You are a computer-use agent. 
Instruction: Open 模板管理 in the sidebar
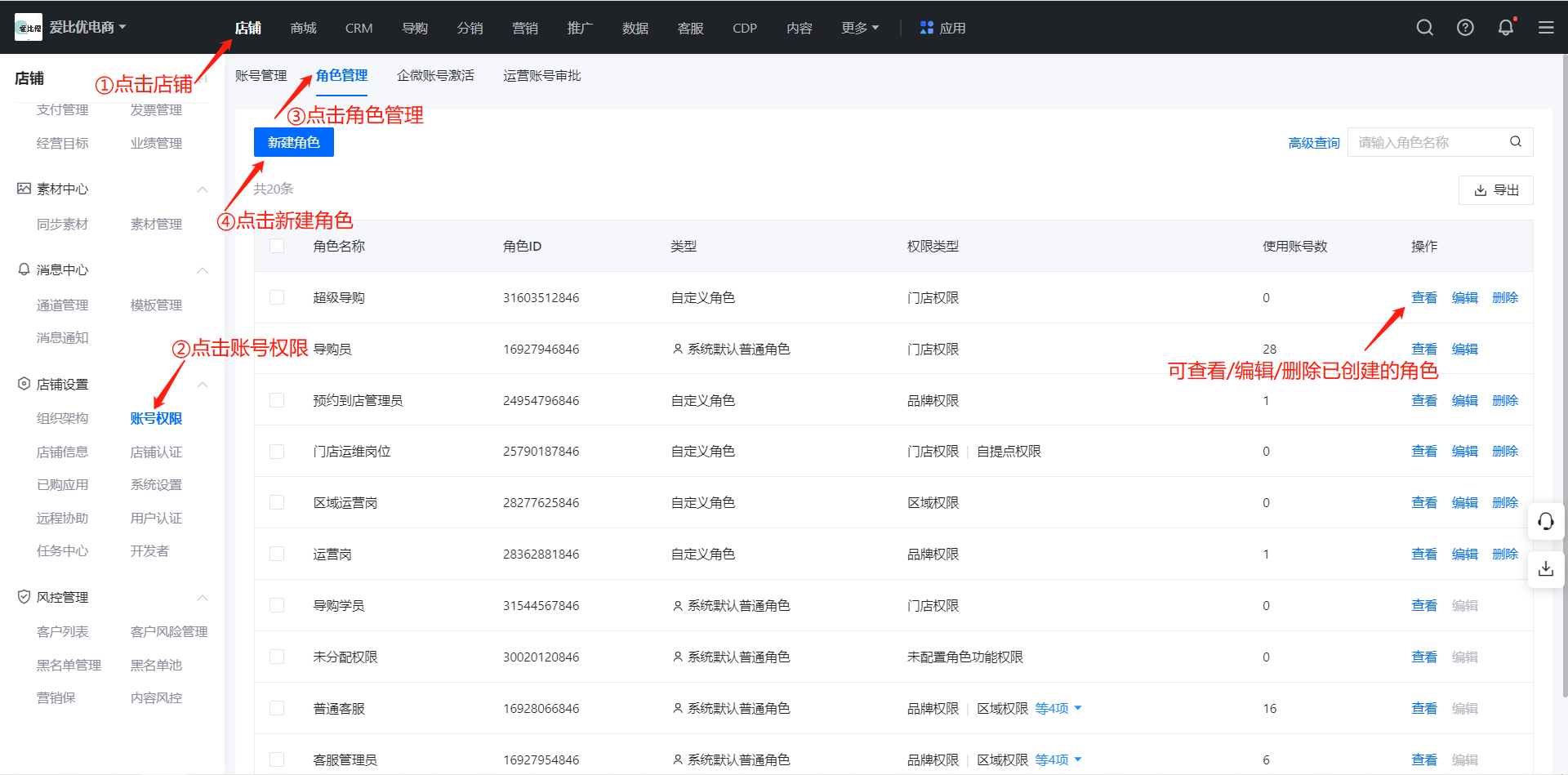tap(156, 305)
